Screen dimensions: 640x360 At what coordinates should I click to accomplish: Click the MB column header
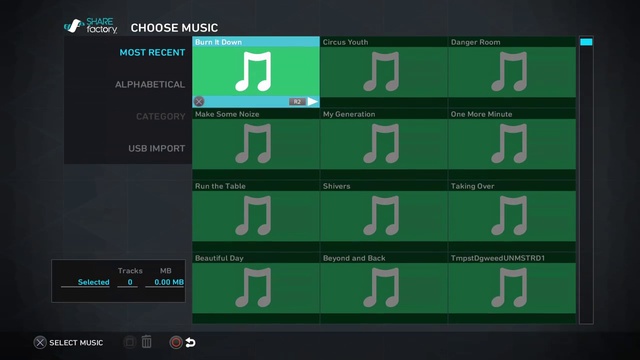[x=166, y=271]
